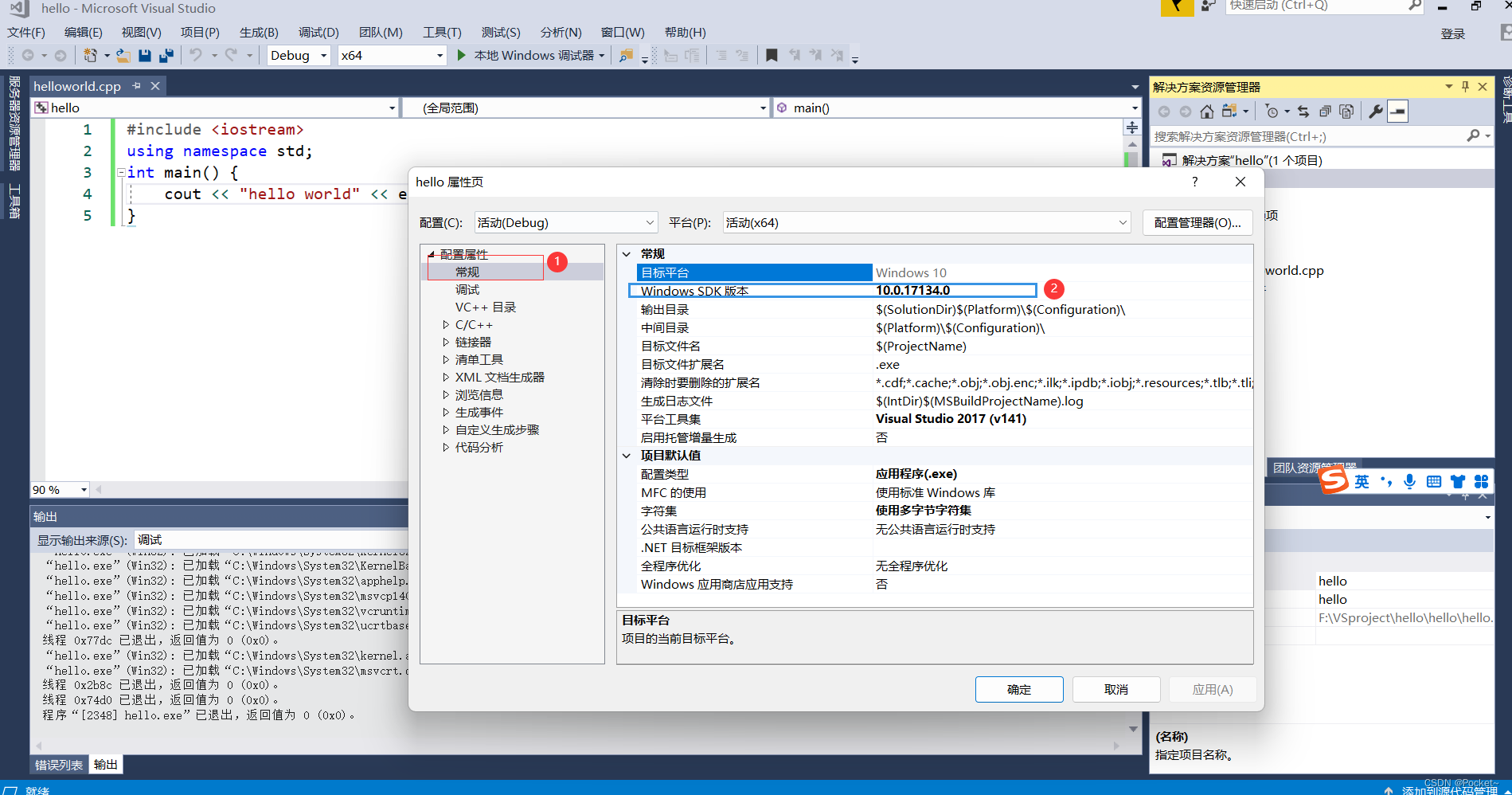
Task: Collapse the 常规 property grid section
Action: (x=627, y=254)
